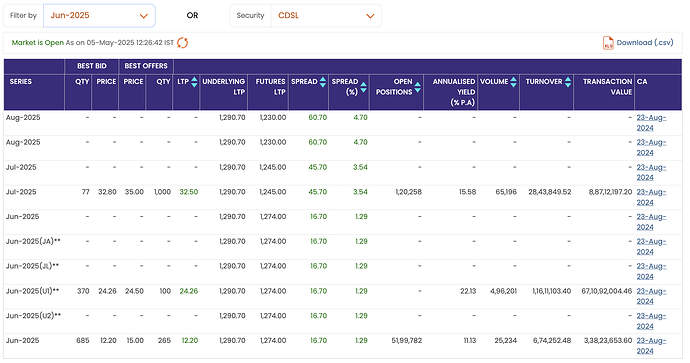Sort by SPREAD column arrows
The height and width of the screenshot is (363, 690).
(323, 82)
